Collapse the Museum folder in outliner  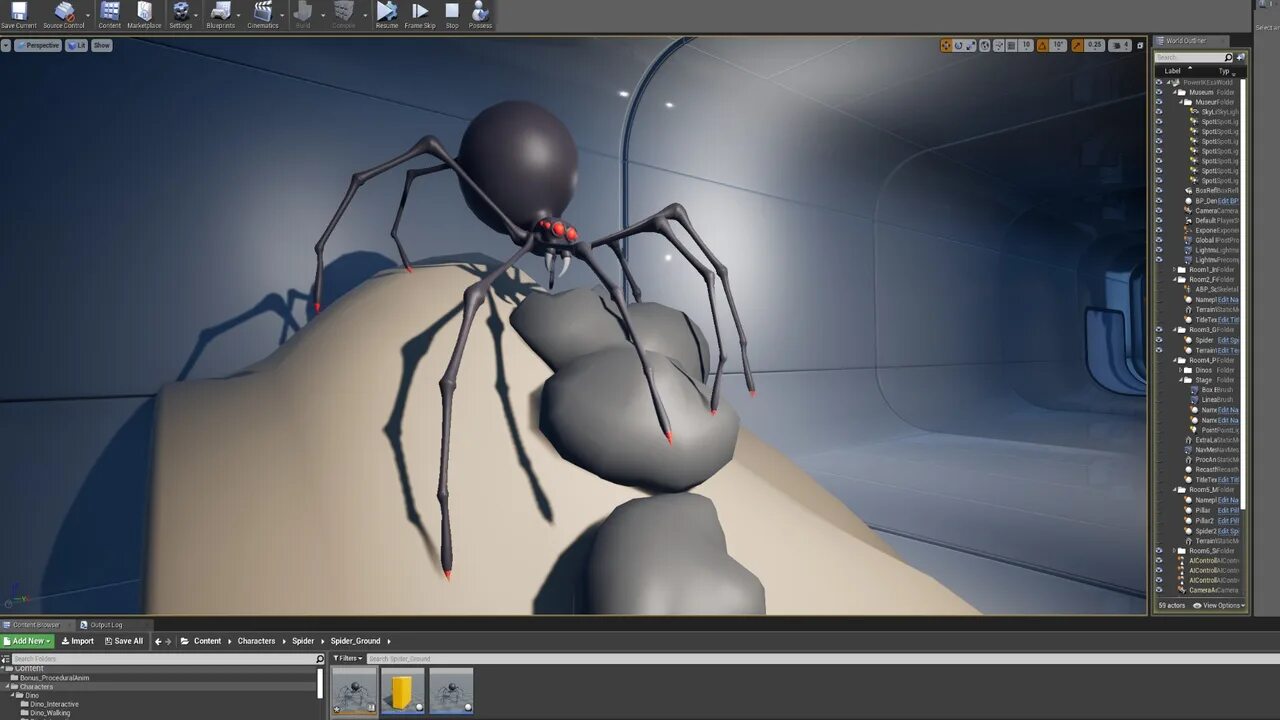point(1175,92)
